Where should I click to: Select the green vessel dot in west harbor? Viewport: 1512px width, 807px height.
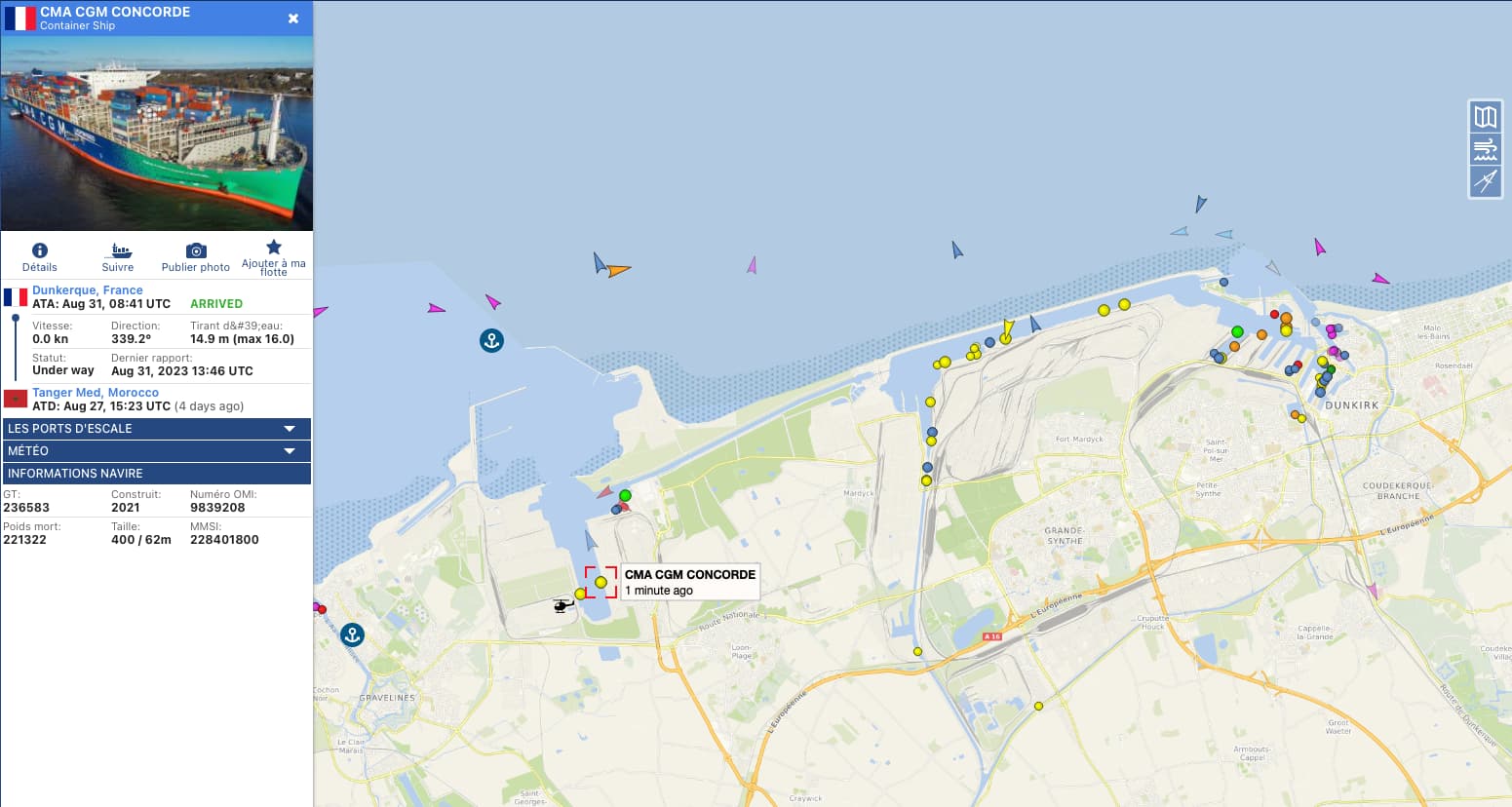pyautogui.click(x=625, y=496)
